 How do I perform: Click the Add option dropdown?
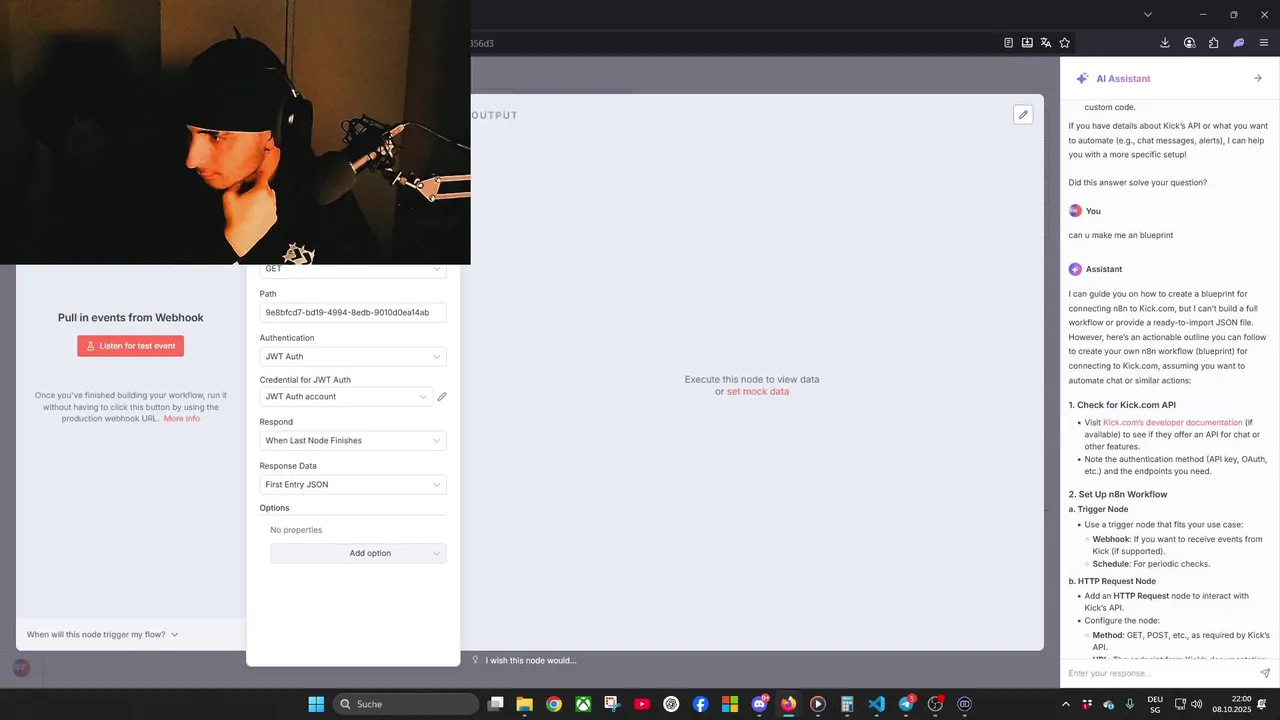[358, 553]
